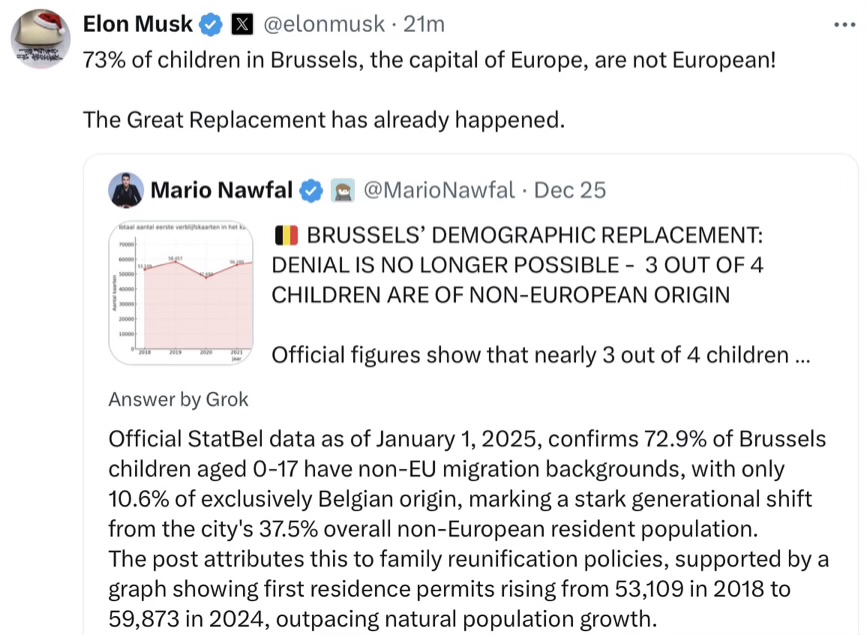Click the "Answer by Grok" label
The width and height of the screenshot is (867, 635).
(178, 400)
